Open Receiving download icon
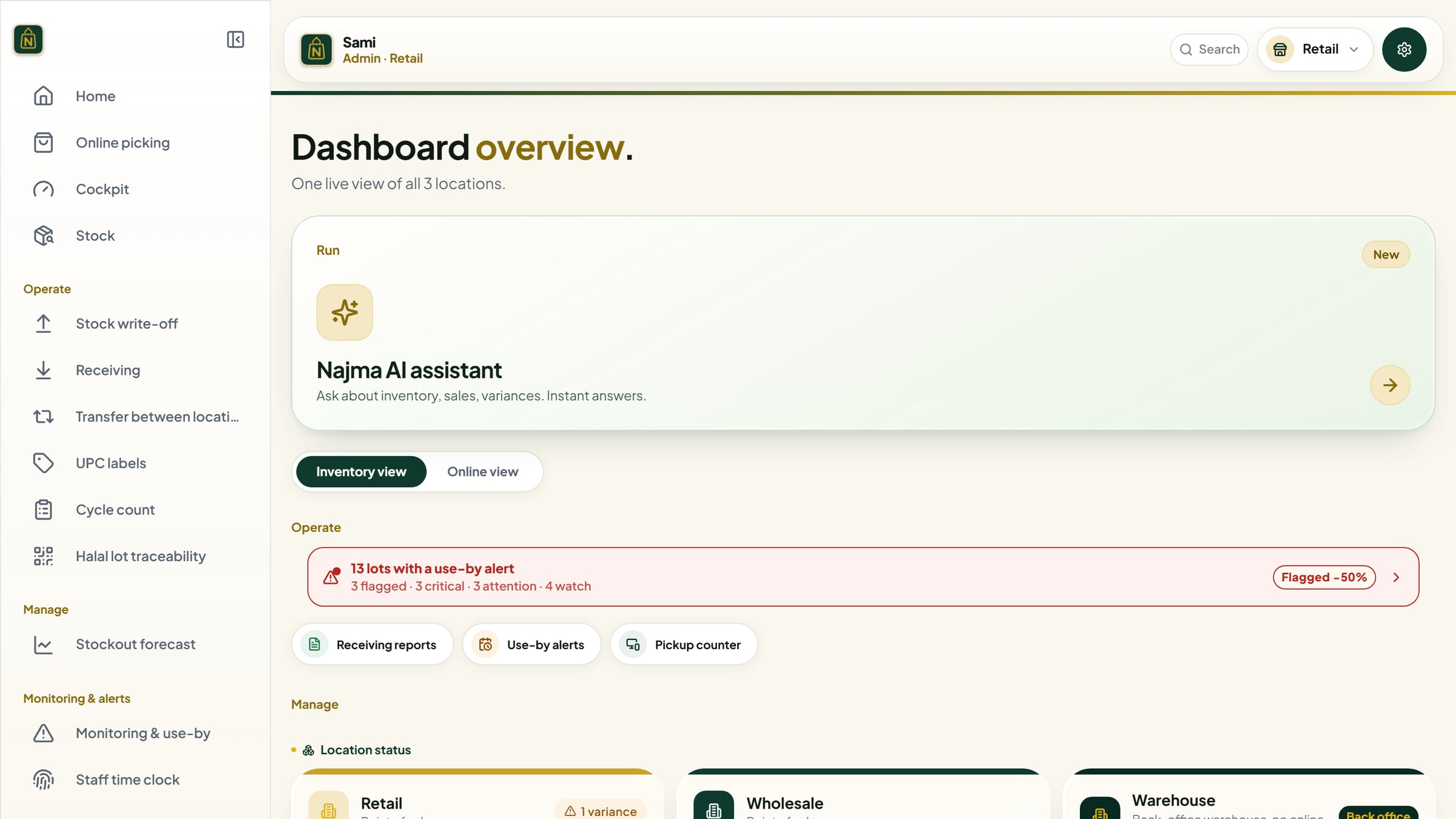The image size is (1456, 819). (43, 370)
